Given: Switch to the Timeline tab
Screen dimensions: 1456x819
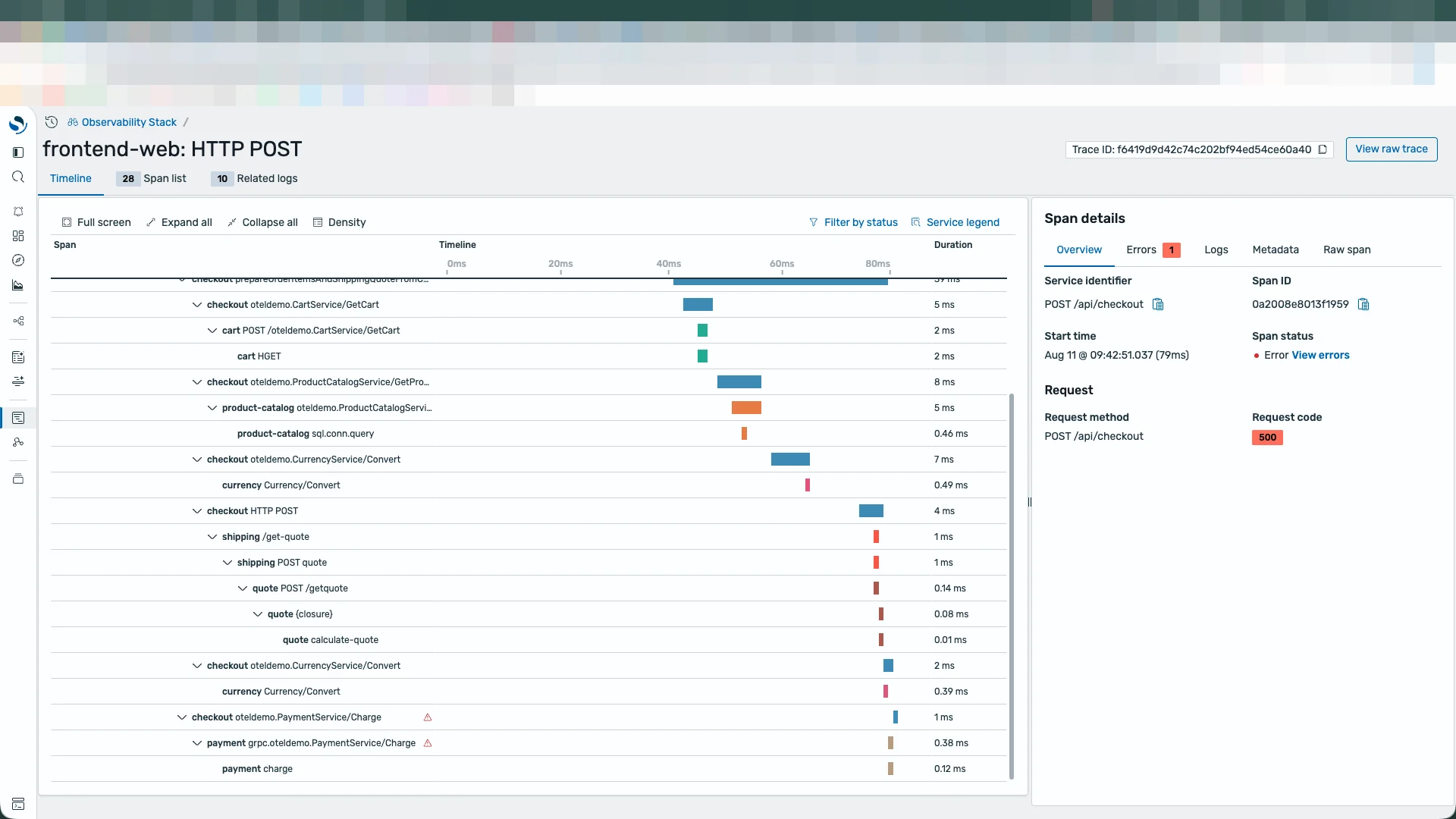Looking at the screenshot, I should 71,178.
